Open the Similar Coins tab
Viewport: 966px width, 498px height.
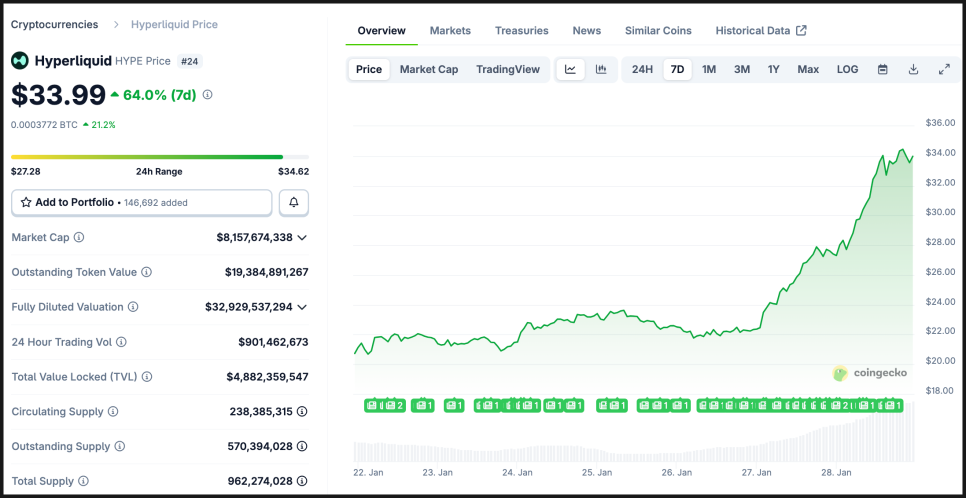[x=658, y=30]
